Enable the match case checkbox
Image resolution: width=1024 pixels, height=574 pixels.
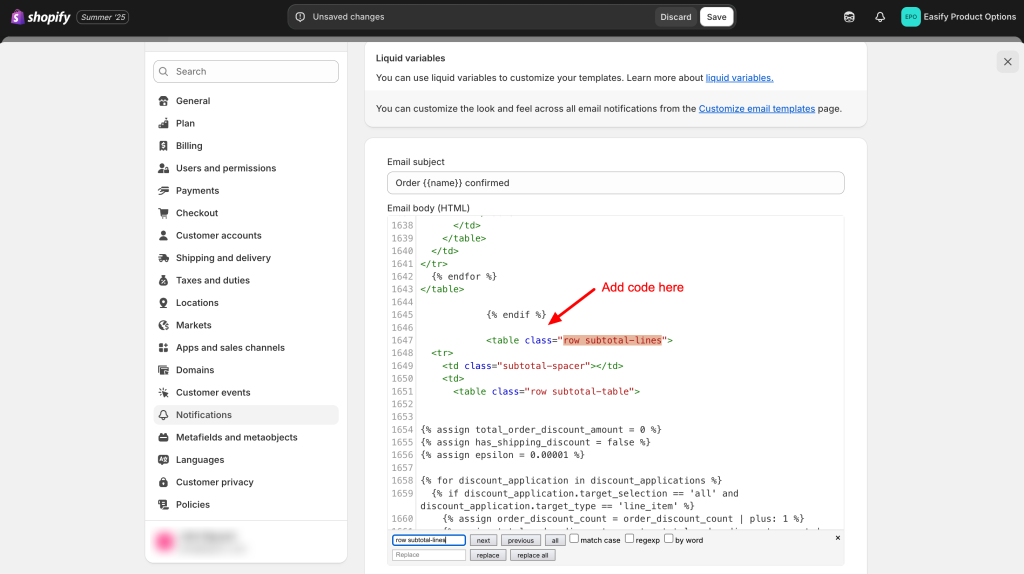(574, 539)
